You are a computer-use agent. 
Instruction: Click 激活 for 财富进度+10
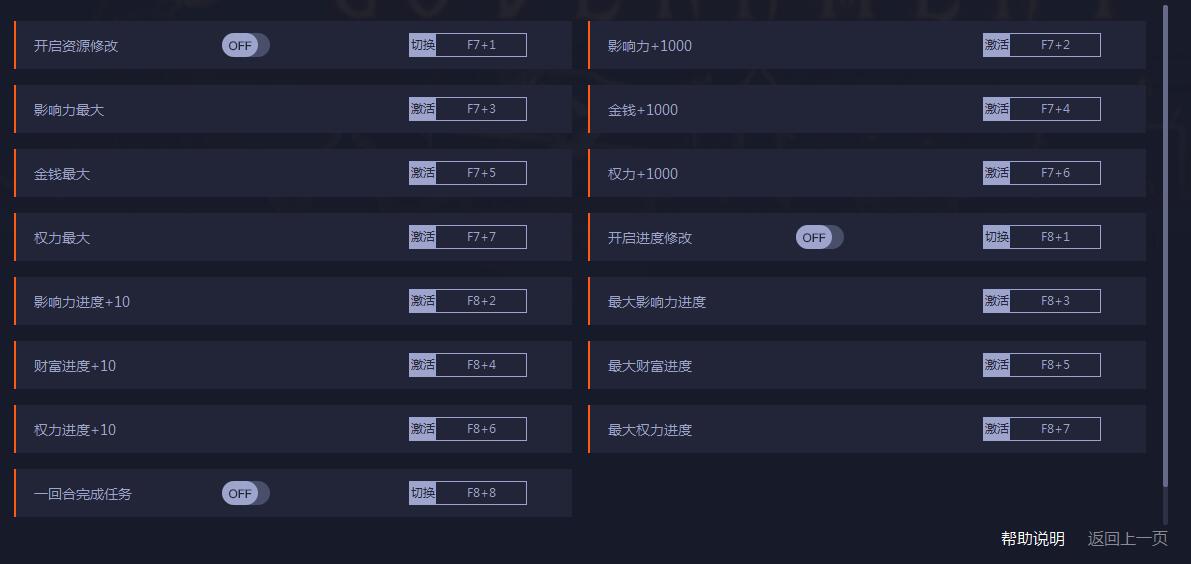422,365
